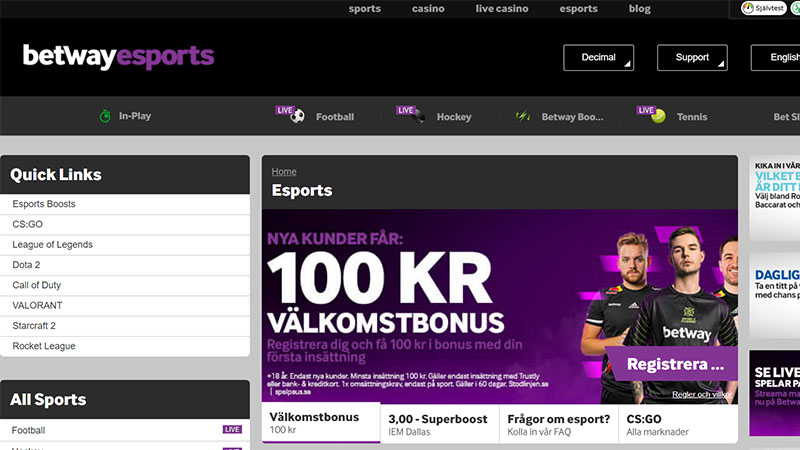Click the Regler och villkor link
The image size is (800, 450).
click(702, 394)
